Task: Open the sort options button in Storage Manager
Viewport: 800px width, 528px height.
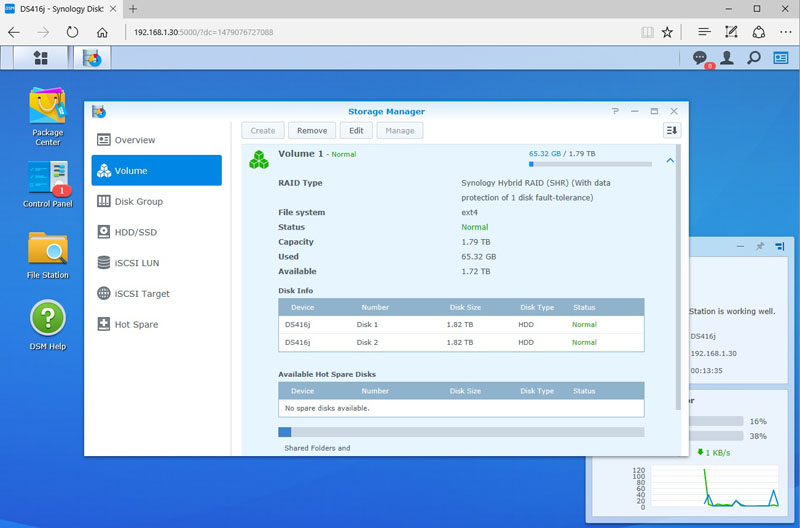Action: point(672,130)
